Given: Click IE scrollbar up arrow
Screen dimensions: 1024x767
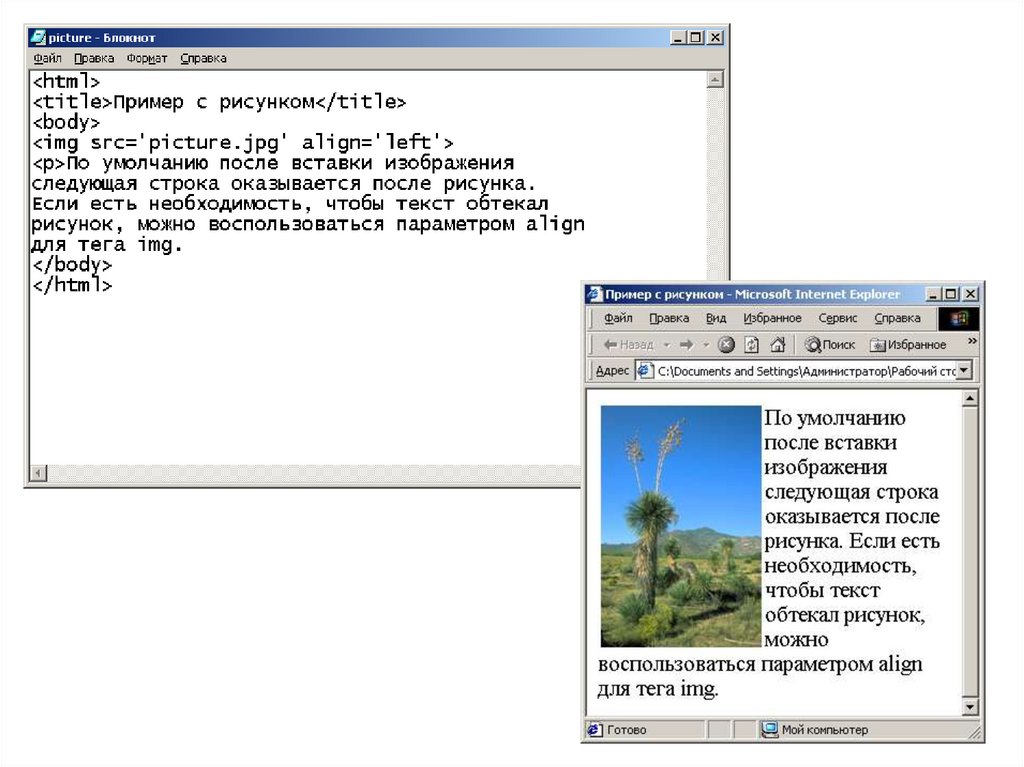Looking at the screenshot, I should tap(970, 398).
